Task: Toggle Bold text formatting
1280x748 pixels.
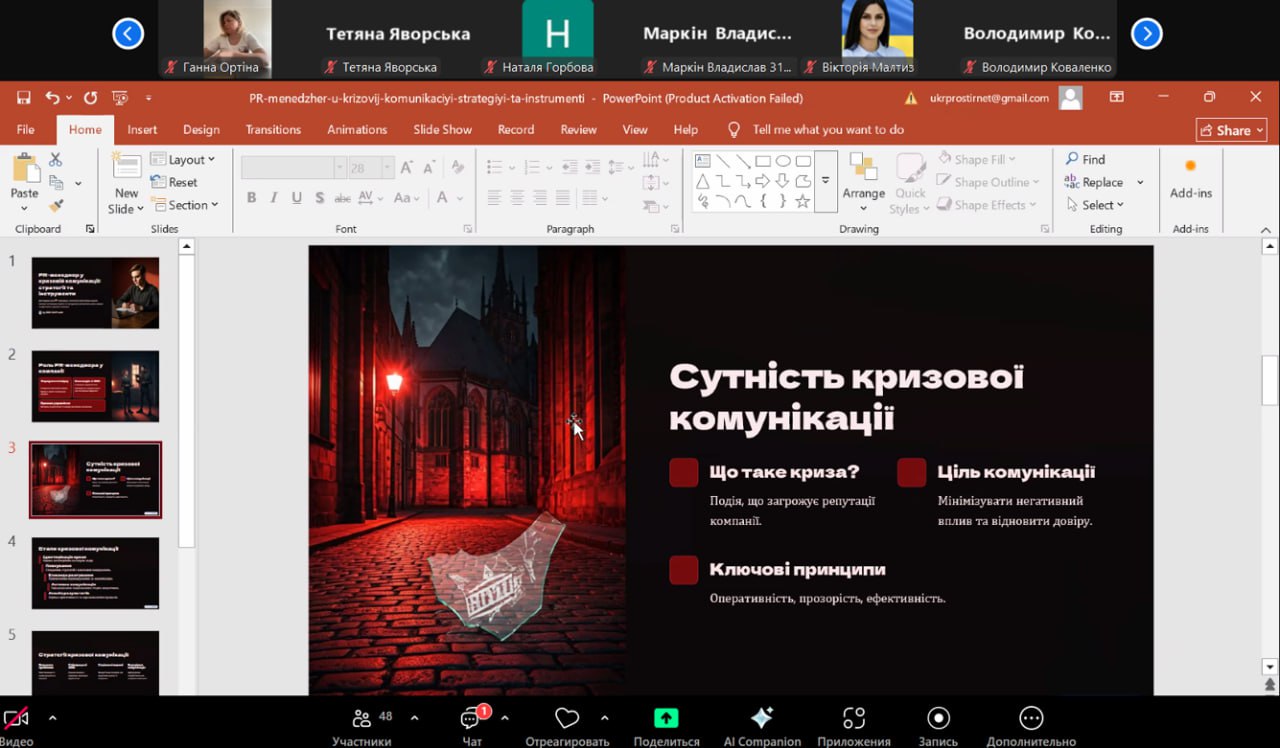Action: (252, 198)
